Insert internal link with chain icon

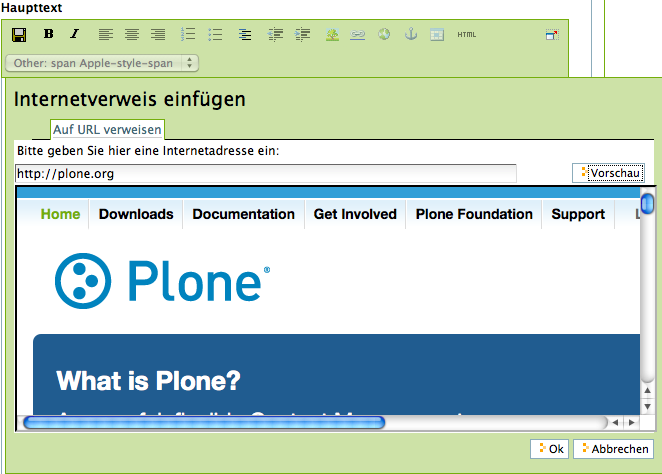(x=357, y=34)
